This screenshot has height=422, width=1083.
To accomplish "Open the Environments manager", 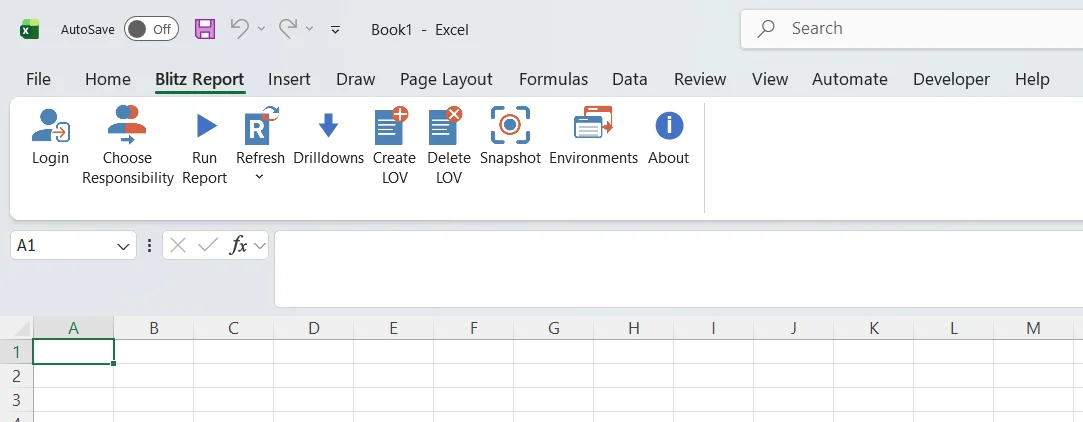I will coord(593,125).
